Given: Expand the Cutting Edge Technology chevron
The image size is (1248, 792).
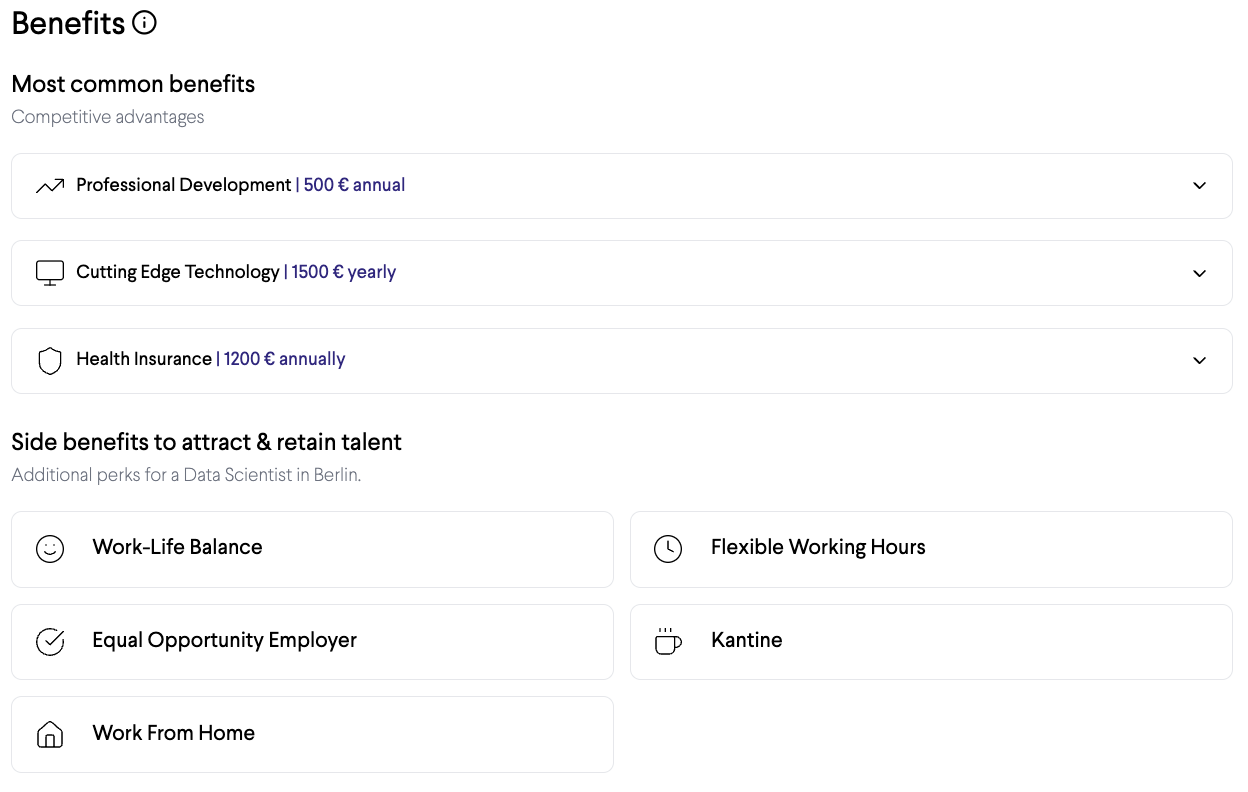Looking at the screenshot, I should click(1199, 273).
